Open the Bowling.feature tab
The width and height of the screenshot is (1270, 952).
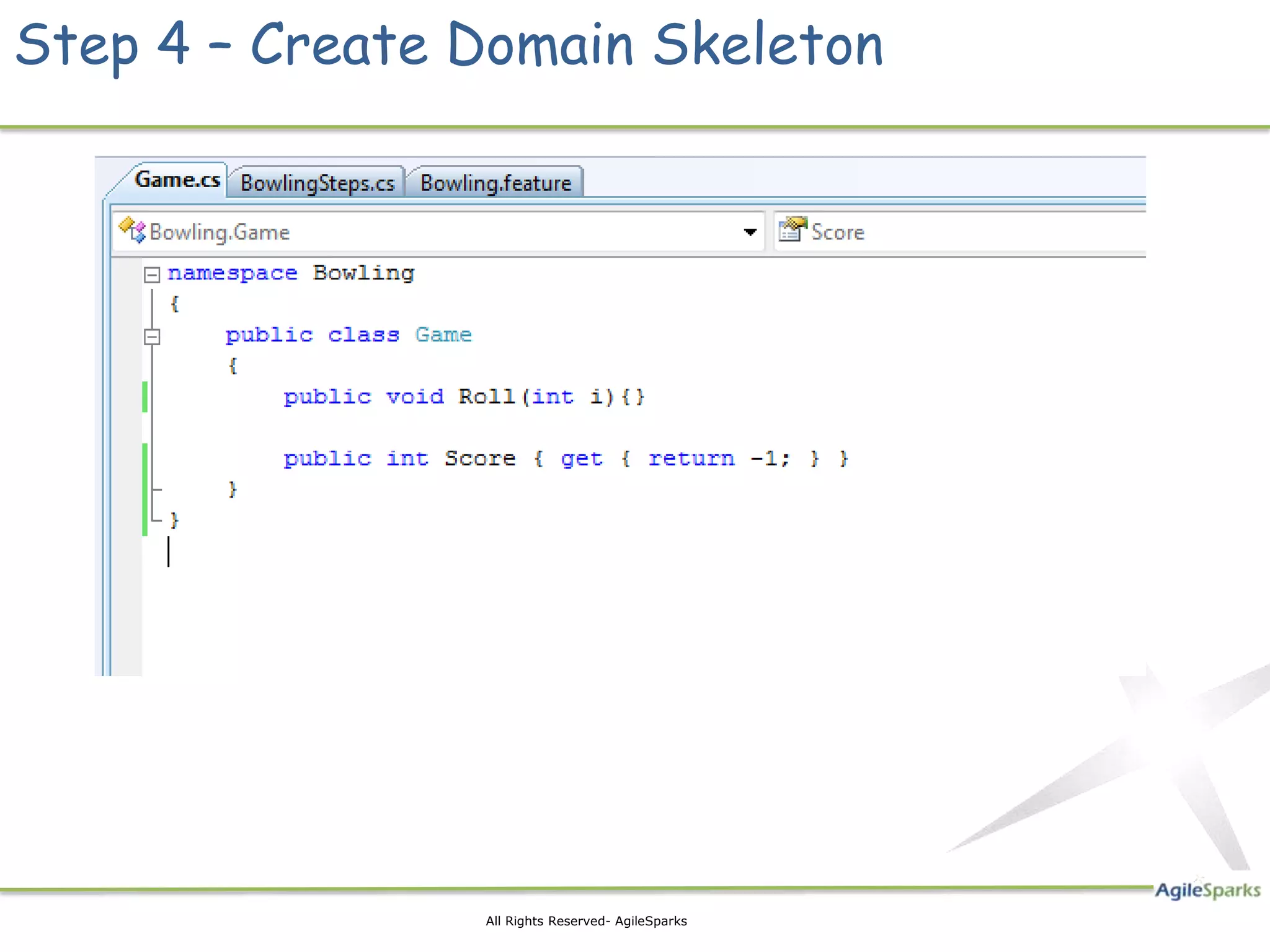click(x=495, y=183)
